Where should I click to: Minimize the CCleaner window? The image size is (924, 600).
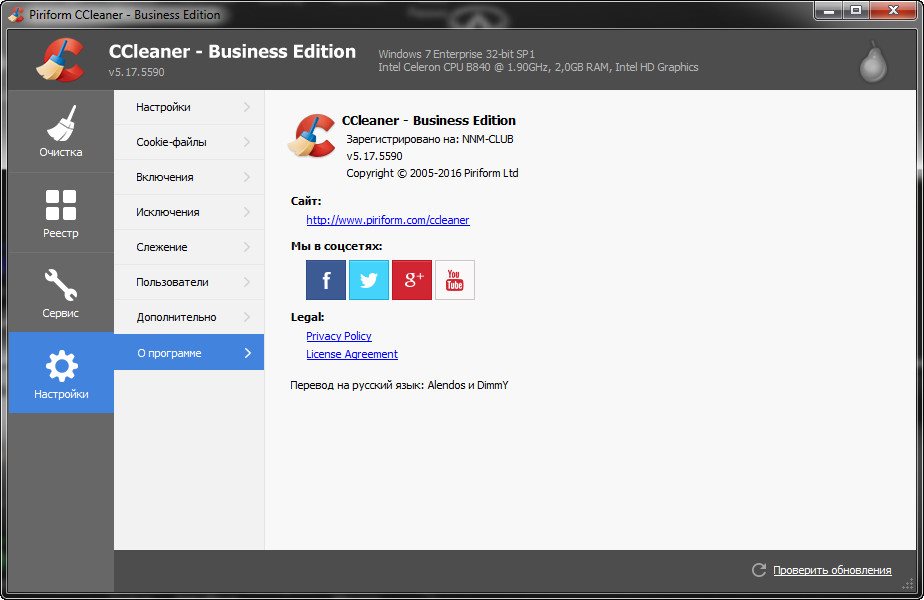tap(829, 11)
